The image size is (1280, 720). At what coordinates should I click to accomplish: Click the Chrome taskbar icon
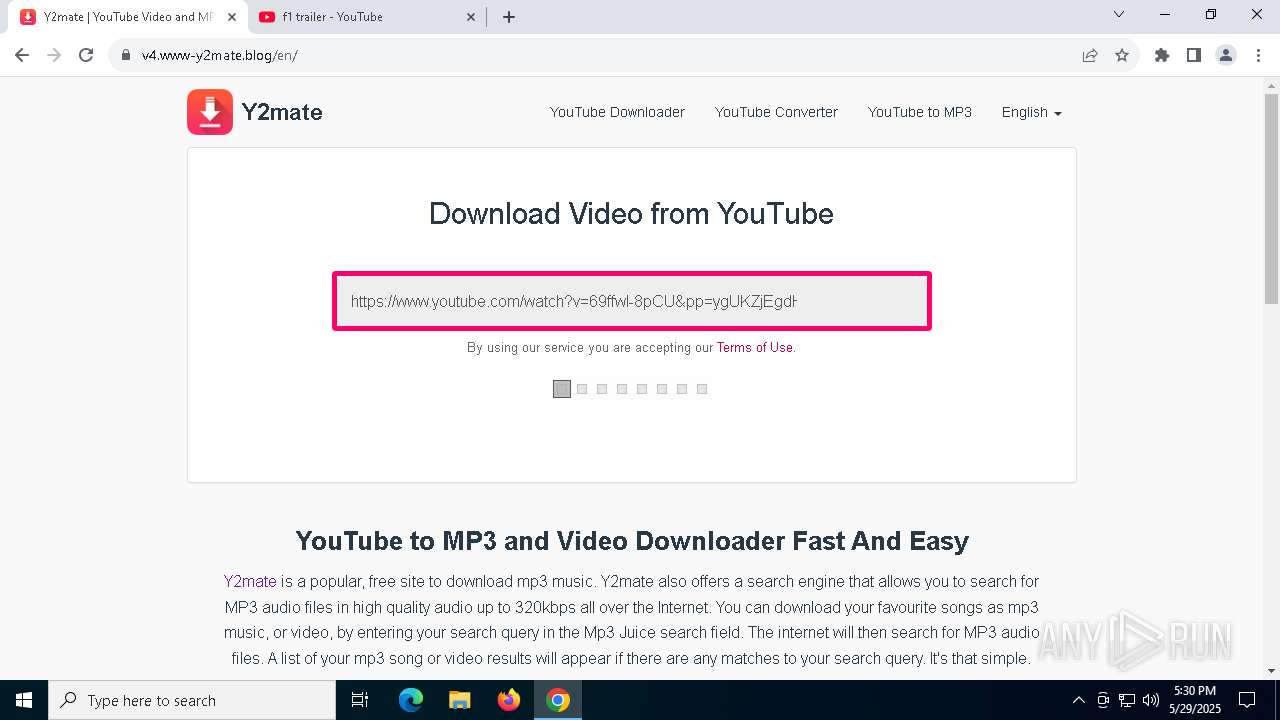point(558,700)
